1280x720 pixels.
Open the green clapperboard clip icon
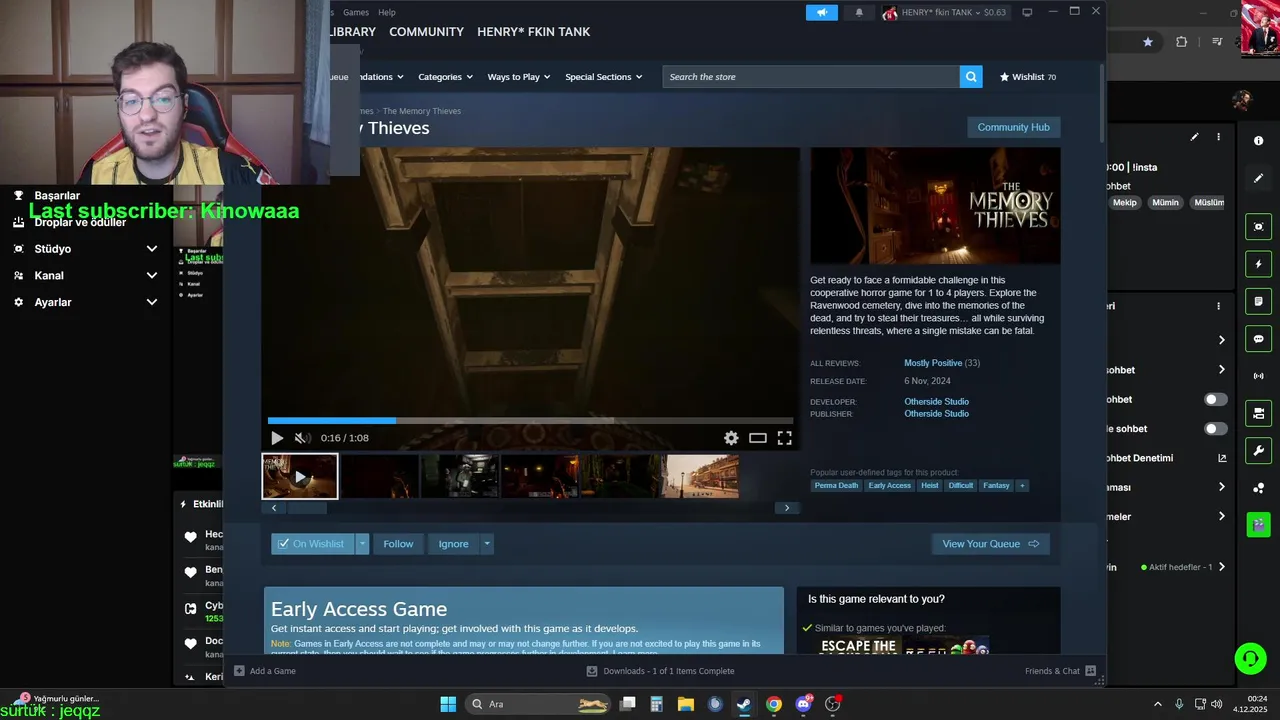1258,524
